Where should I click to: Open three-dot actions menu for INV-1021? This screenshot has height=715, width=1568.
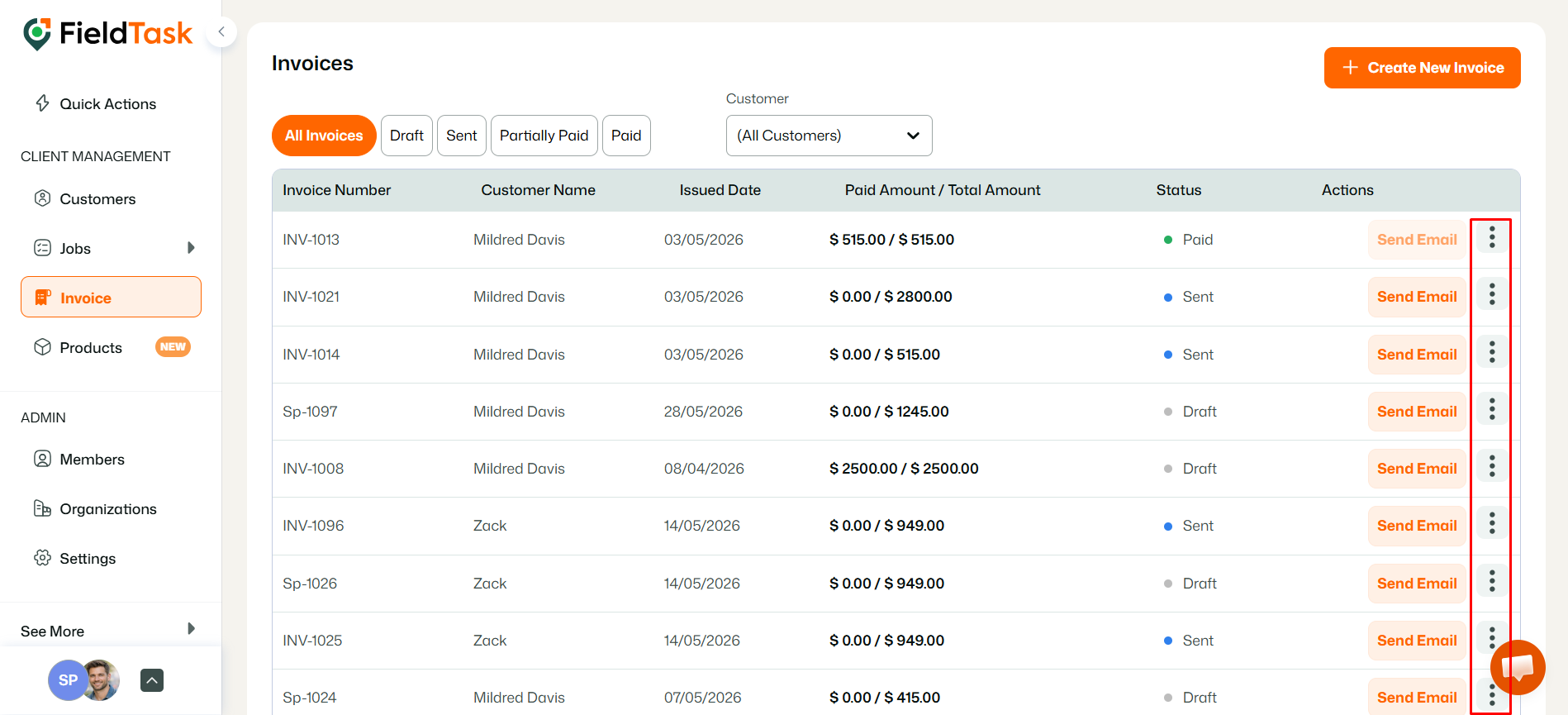click(x=1492, y=295)
